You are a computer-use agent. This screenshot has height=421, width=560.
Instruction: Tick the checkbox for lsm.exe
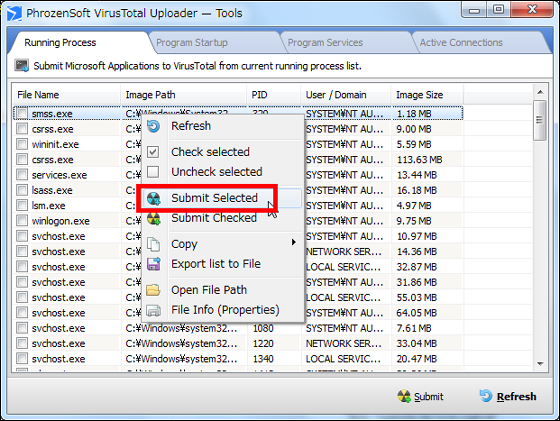coord(22,205)
